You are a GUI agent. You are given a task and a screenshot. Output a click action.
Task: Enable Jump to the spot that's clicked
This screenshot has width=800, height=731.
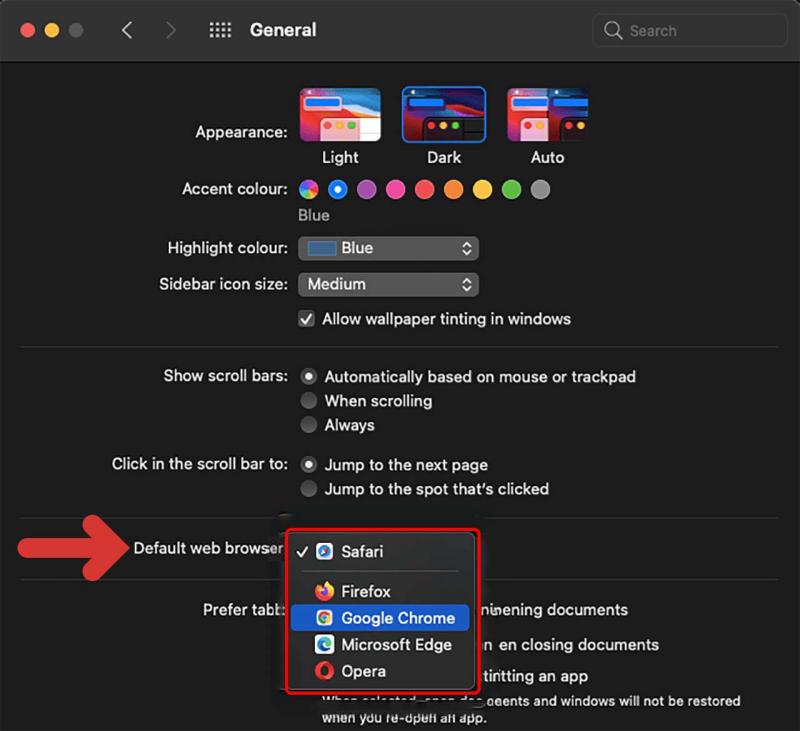coord(309,489)
